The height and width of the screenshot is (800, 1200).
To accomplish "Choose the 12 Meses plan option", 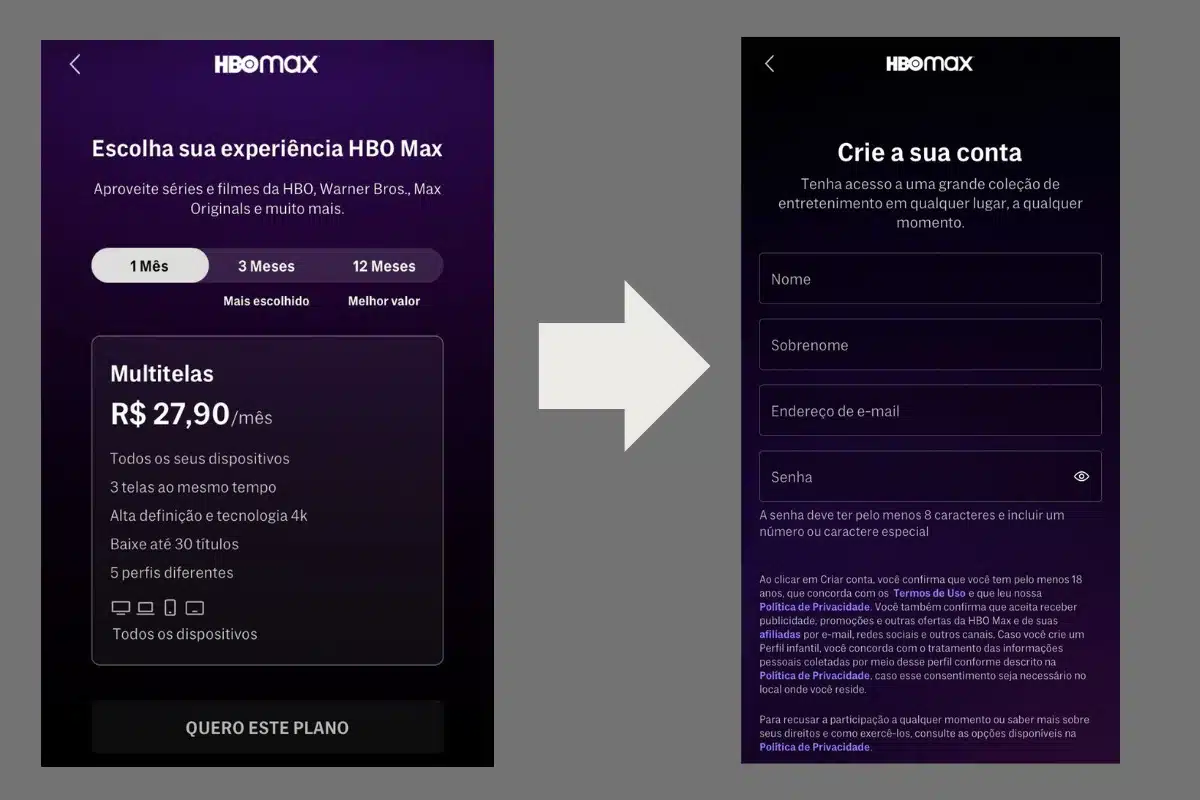I will 384,266.
